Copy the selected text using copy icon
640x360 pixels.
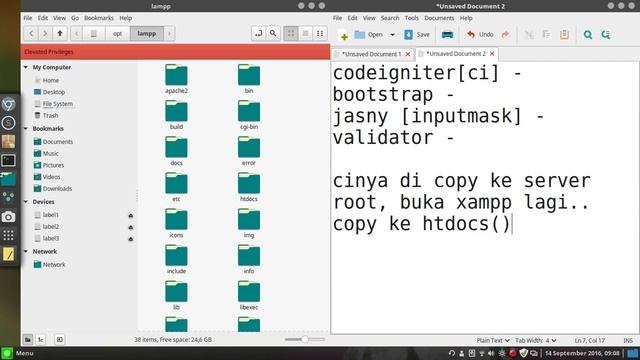click(x=546, y=35)
